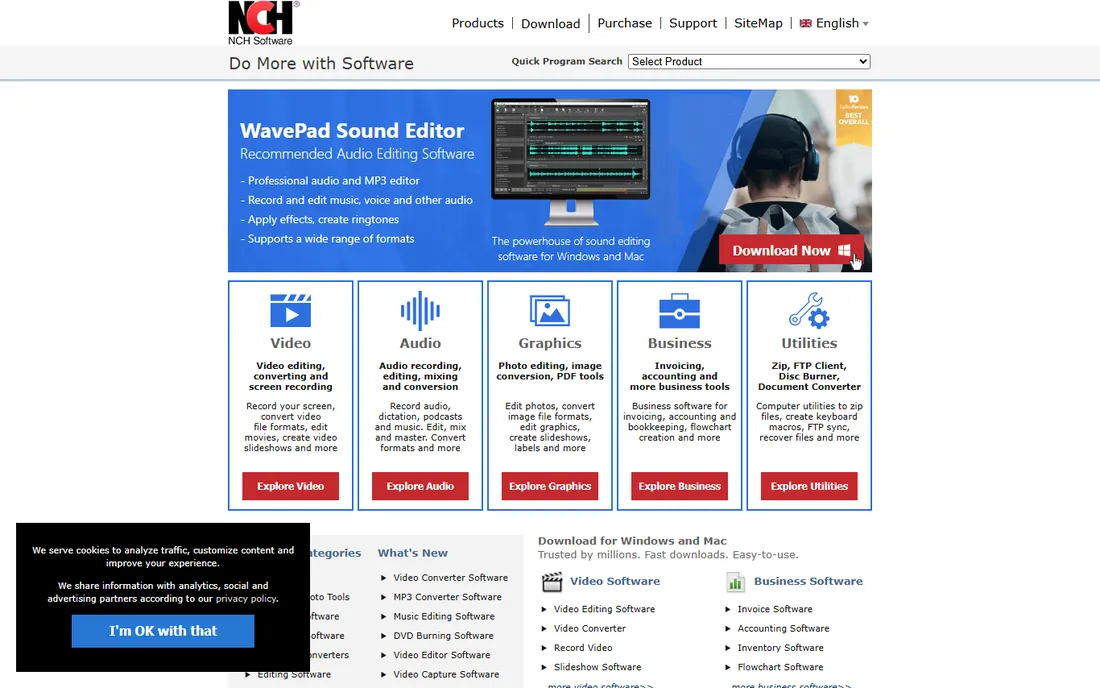Click the Explore Video button
Image resolution: width=1100 pixels, height=688 pixels.
pos(290,486)
